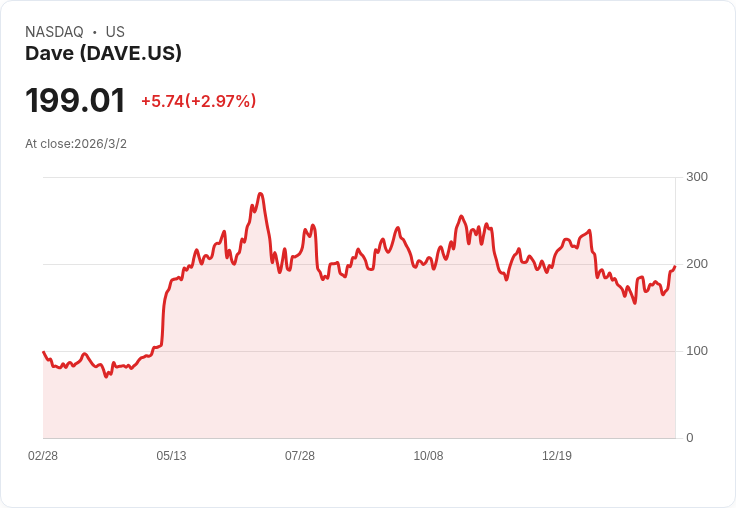
Task: Click the 200 value on the y-axis
Action: [x=696, y=264]
